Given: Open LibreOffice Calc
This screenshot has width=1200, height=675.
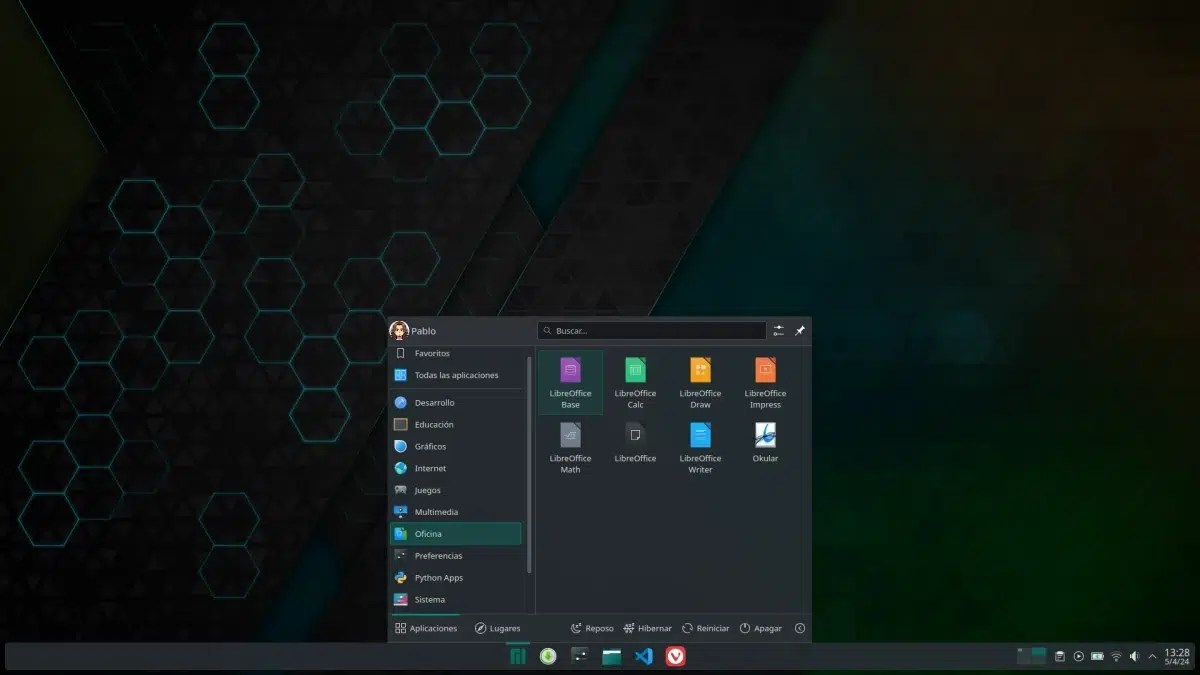Looking at the screenshot, I should [x=634, y=382].
